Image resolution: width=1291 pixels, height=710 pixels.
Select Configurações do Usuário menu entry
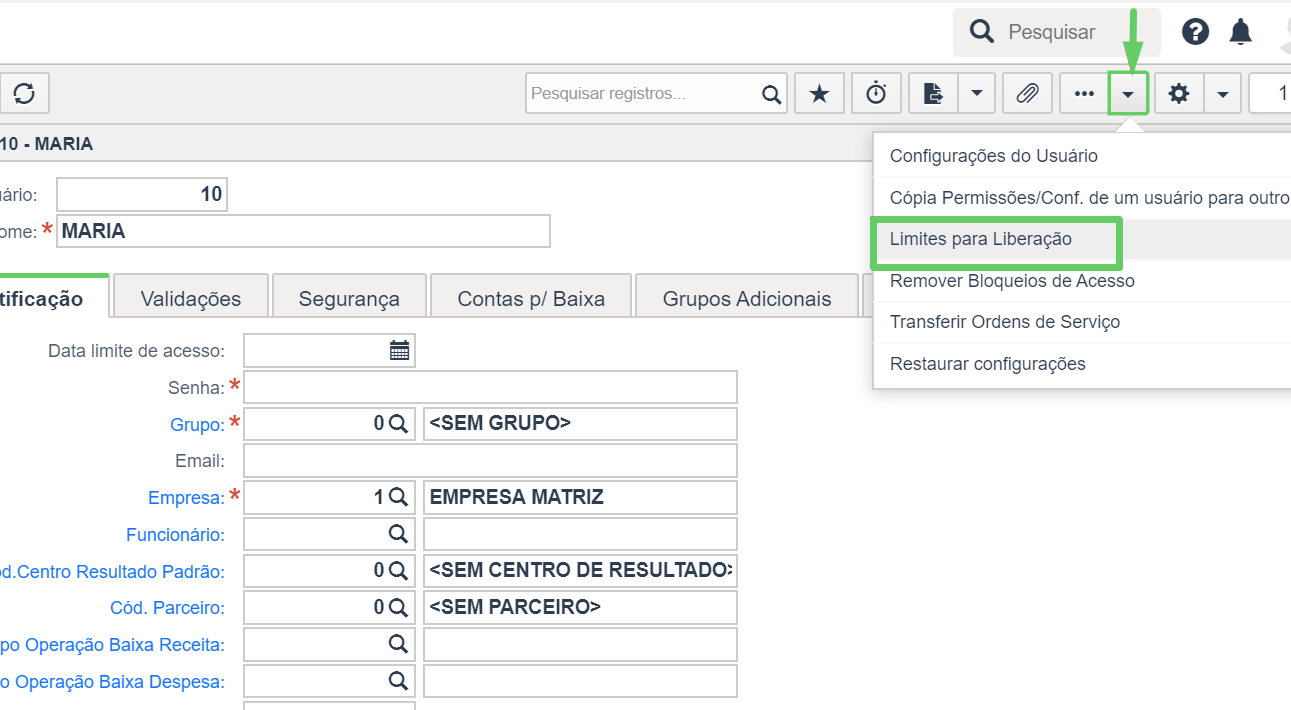pos(1082,156)
